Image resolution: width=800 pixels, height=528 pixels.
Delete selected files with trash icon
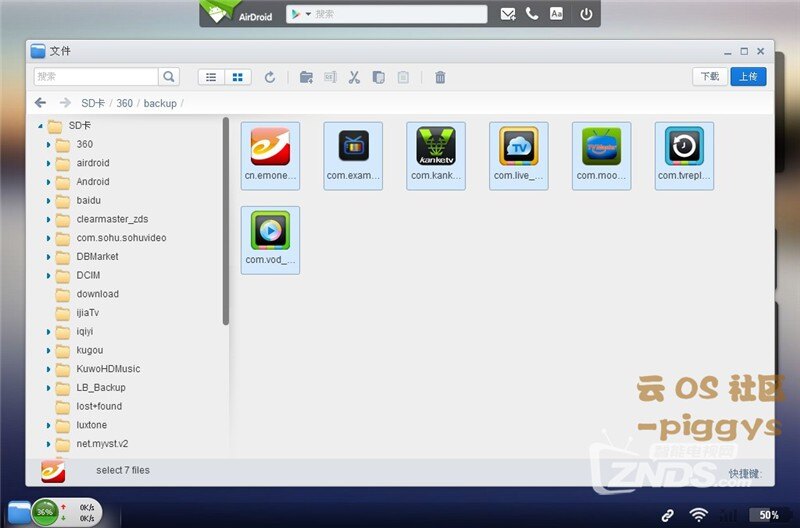(x=440, y=77)
